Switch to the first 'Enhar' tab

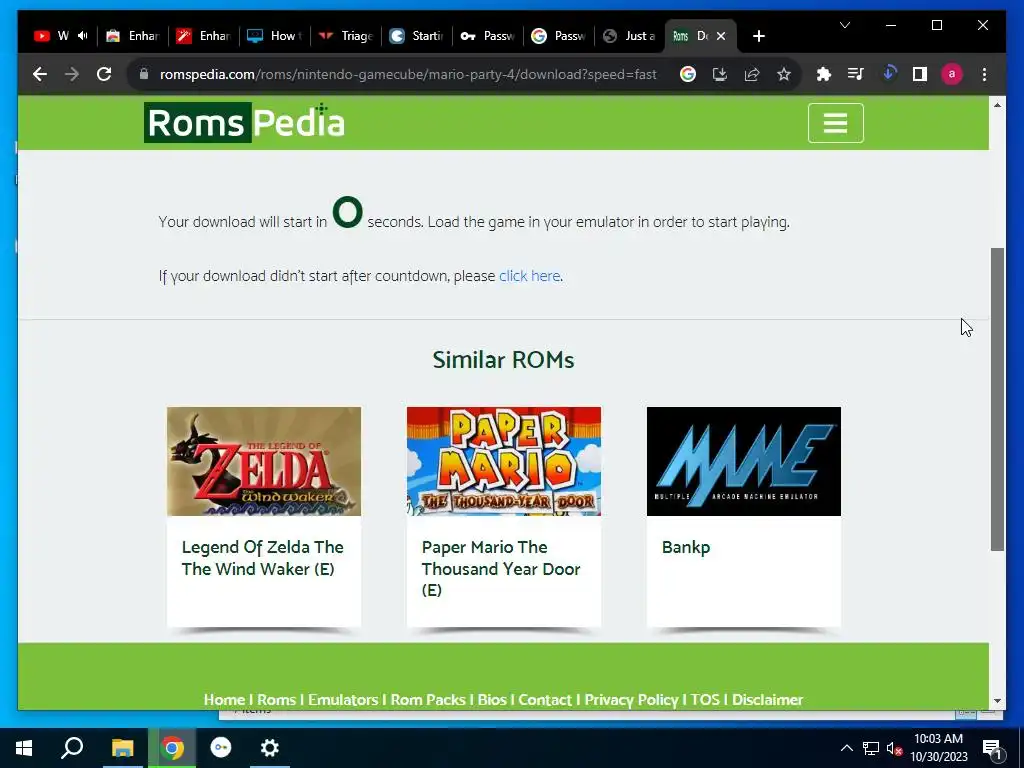(133, 36)
